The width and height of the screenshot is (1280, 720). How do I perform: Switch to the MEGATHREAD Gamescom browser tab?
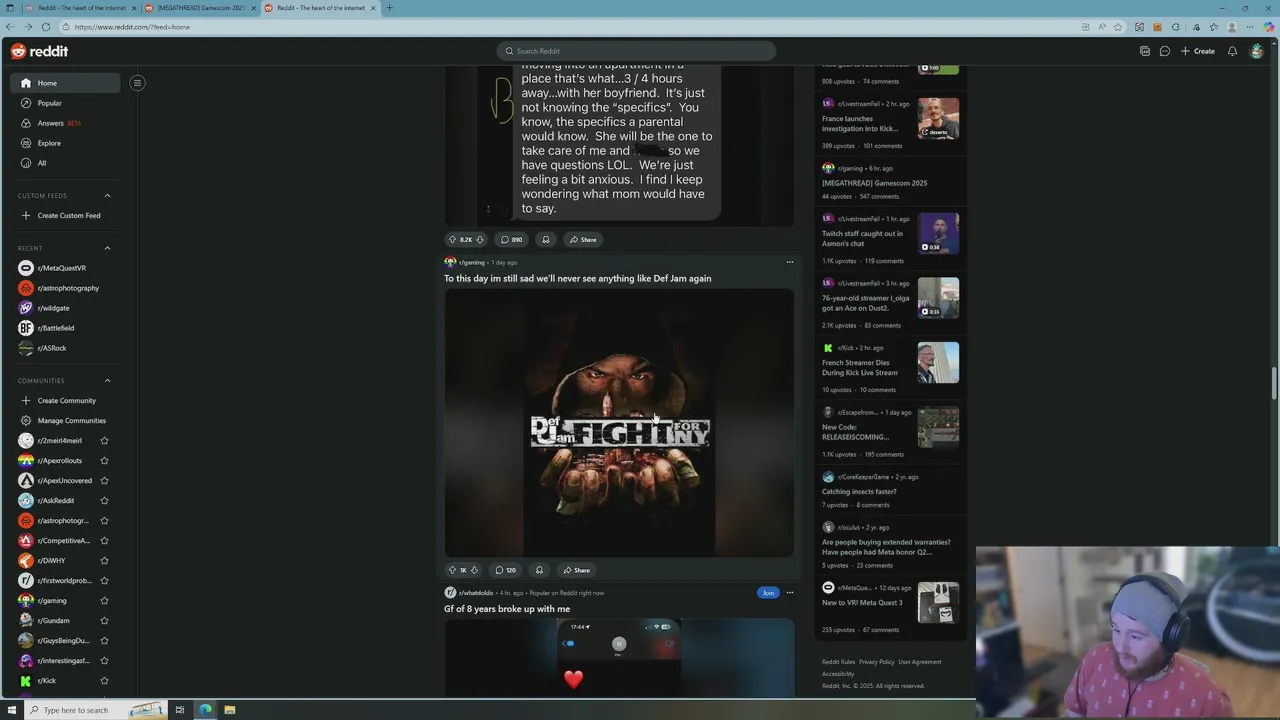pos(200,8)
